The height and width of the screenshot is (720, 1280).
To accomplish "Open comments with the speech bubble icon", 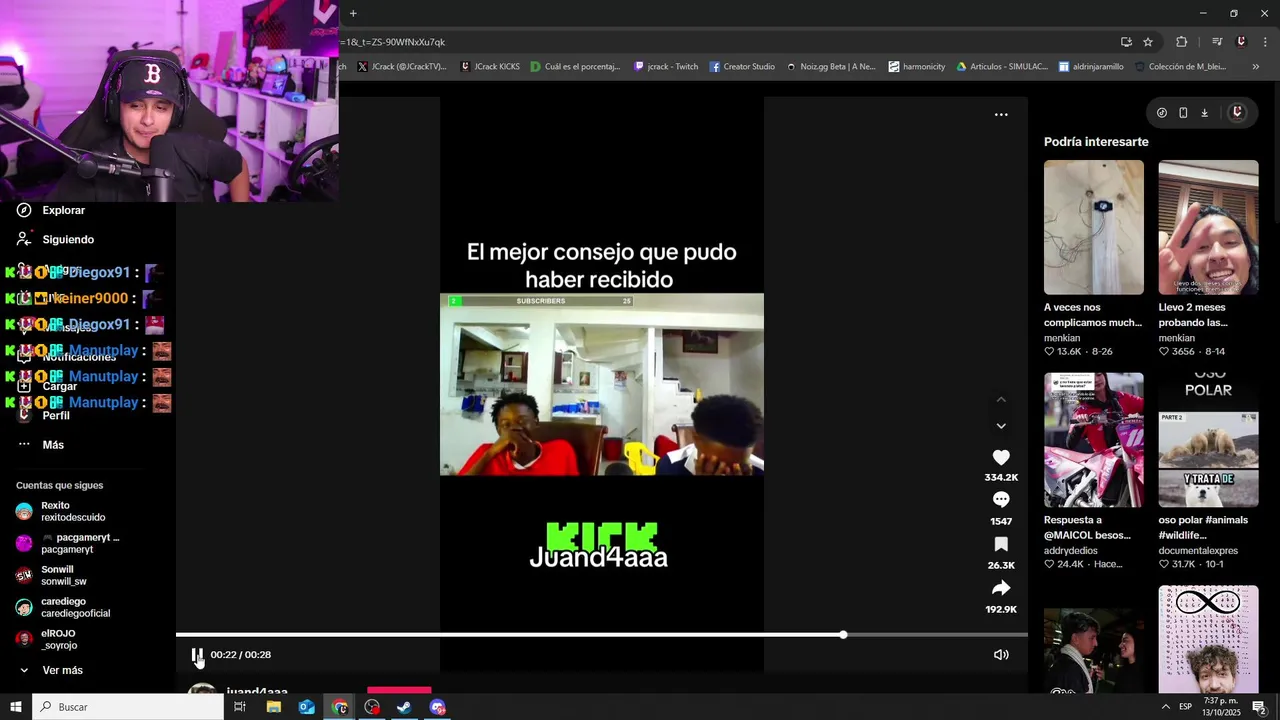I will click(x=1001, y=500).
